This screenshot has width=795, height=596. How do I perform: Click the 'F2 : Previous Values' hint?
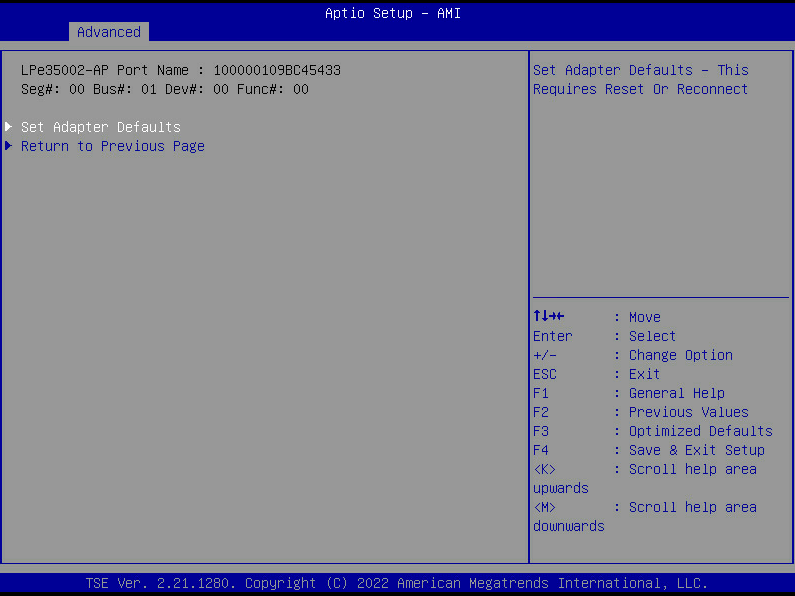(641, 412)
